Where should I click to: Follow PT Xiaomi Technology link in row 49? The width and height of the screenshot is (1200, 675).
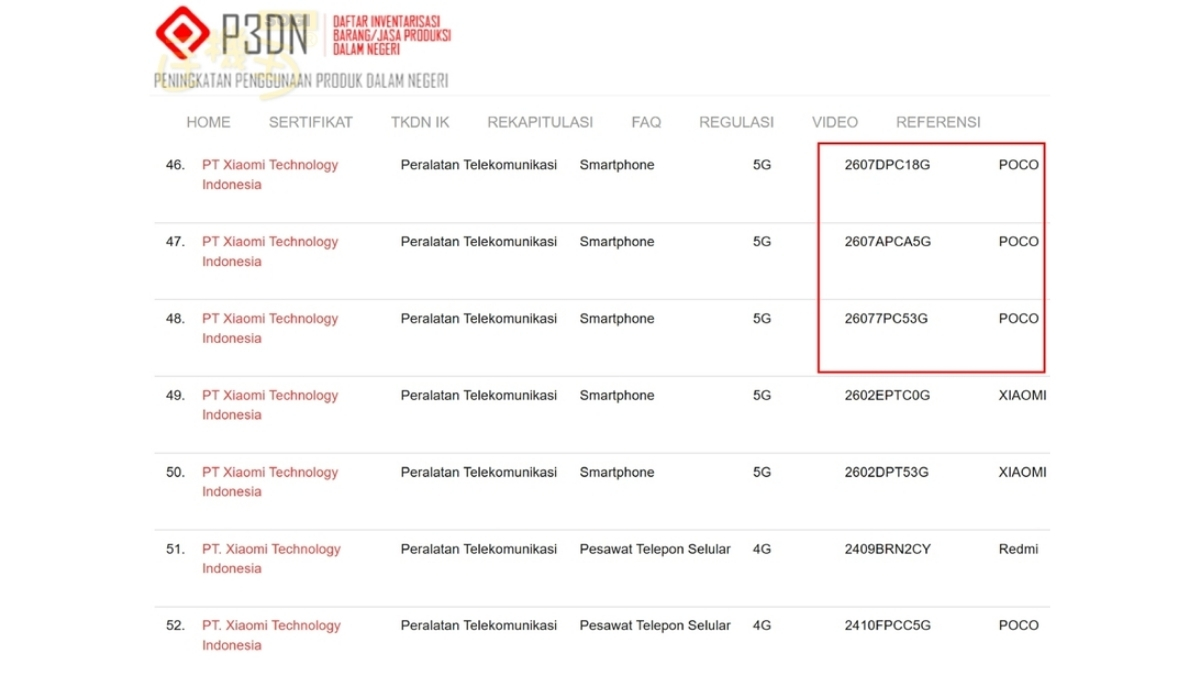click(270, 405)
